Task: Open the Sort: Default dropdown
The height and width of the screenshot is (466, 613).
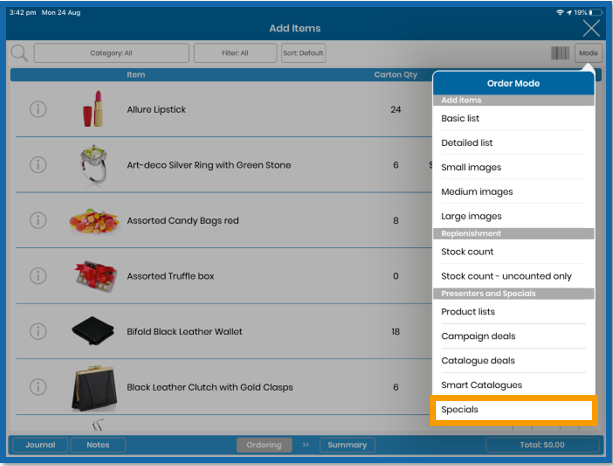Action: pyautogui.click(x=303, y=53)
